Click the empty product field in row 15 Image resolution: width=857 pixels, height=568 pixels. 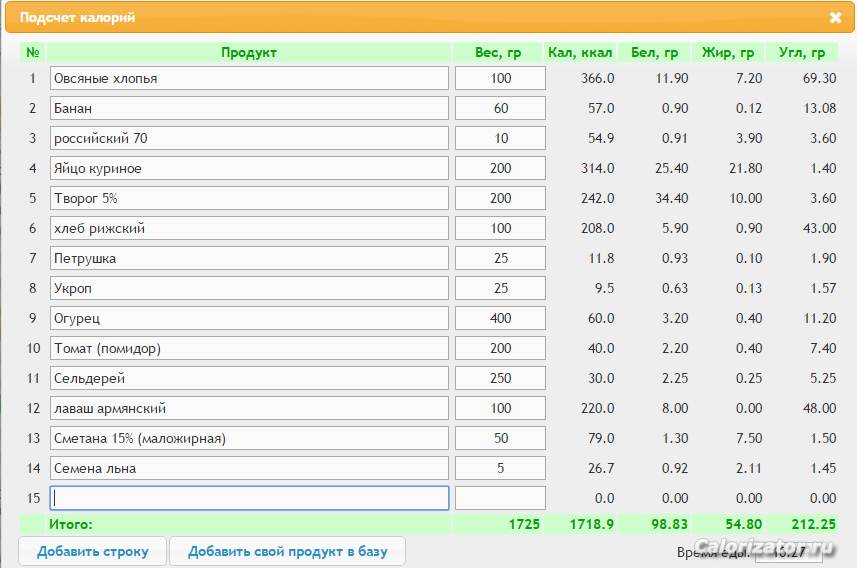[x=249, y=498]
